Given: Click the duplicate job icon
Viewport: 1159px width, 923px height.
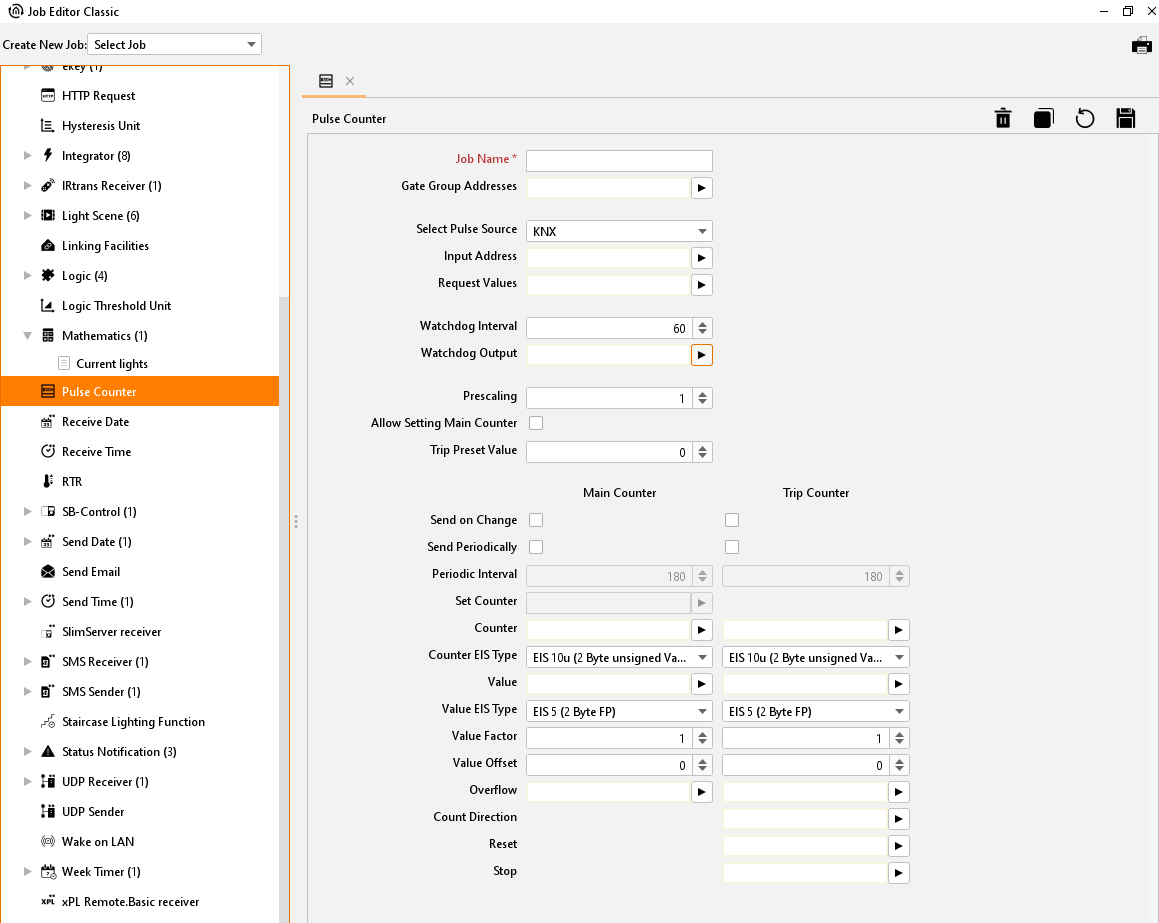Looking at the screenshot, I should [x=1044, y=119].
